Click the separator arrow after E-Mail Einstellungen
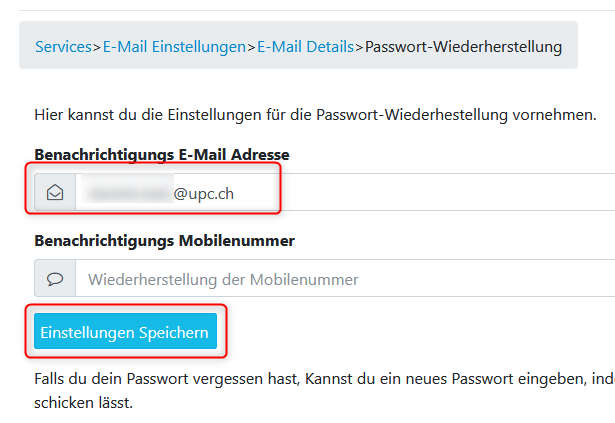The width and height of the screenshot is (615, 423). pyautogui.click(x=251, y=46)
